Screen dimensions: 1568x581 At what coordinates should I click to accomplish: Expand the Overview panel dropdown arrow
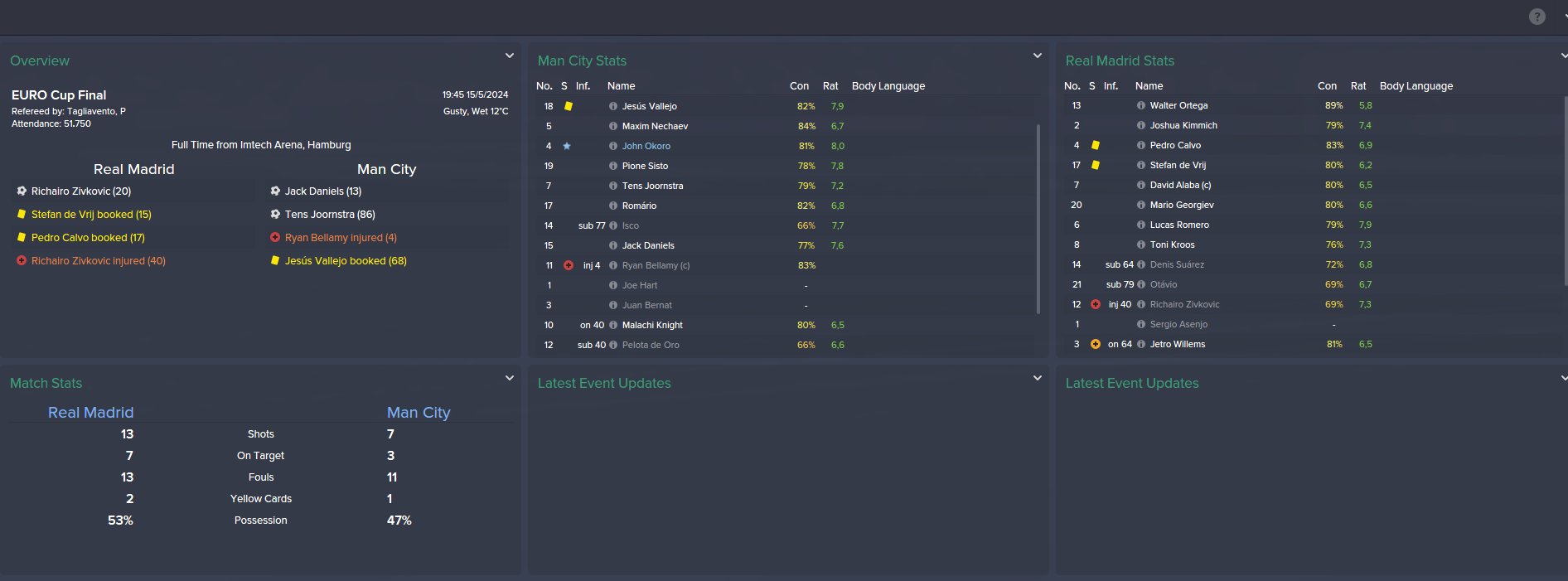tap(510, 56)
